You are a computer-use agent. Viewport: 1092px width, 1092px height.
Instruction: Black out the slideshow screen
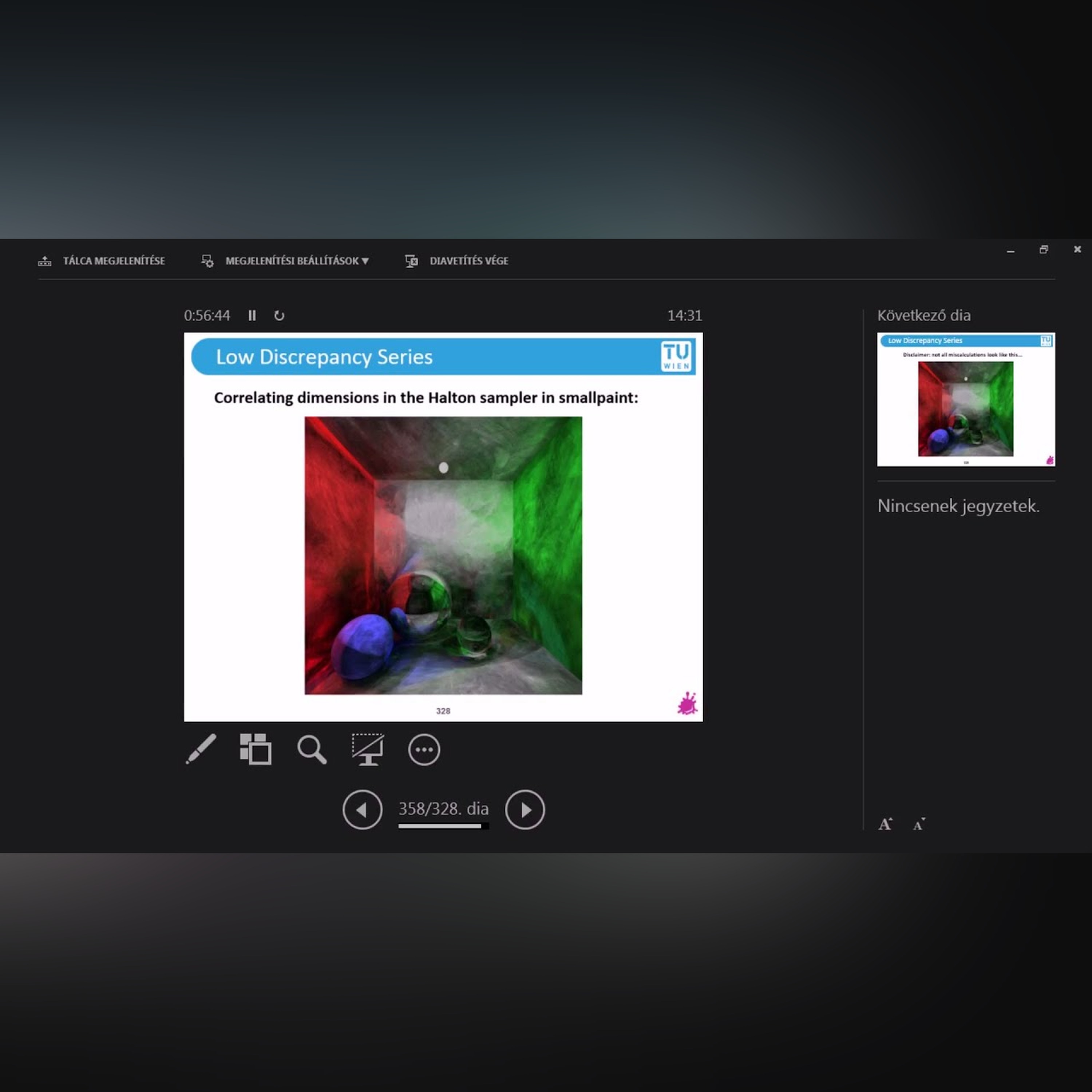click(x=368, y=749)
